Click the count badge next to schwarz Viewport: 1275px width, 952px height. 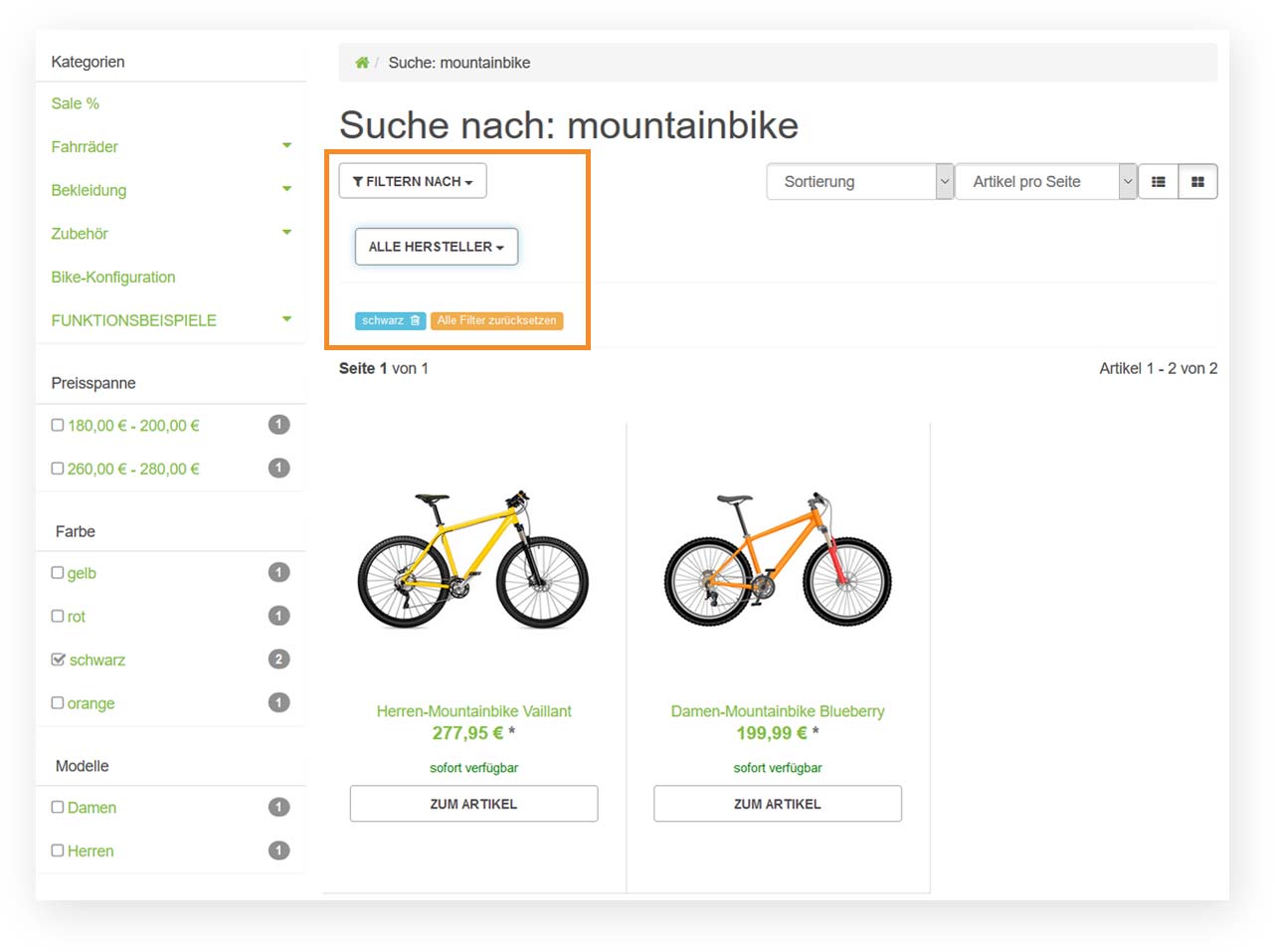[x=278, y=659]
